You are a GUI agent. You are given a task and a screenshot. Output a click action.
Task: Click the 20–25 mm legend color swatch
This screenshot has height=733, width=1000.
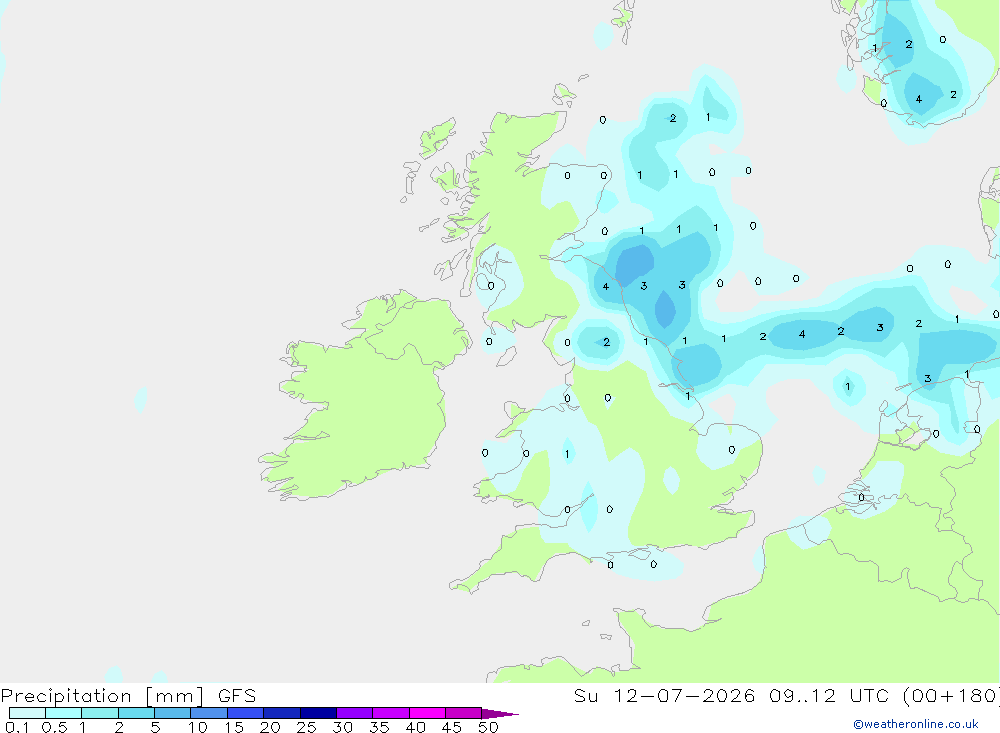(x=282, y=713)
